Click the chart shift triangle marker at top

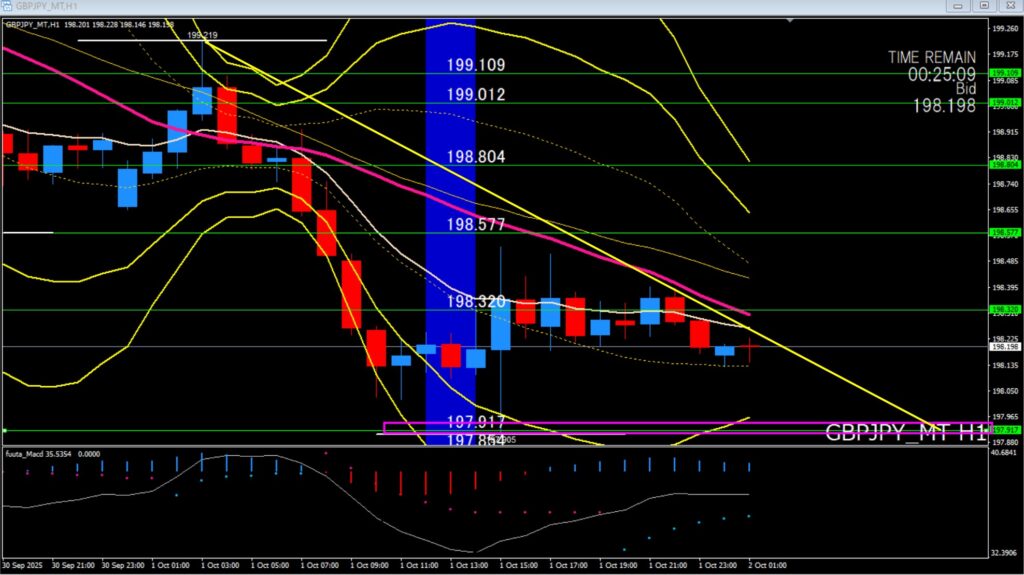789,21
